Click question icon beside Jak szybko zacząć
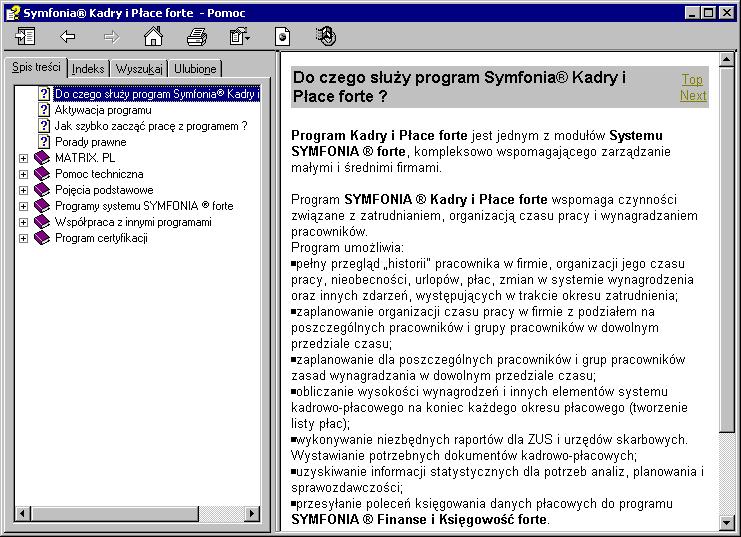This screenshot has height=537, width=741. (x=44, y=126)
